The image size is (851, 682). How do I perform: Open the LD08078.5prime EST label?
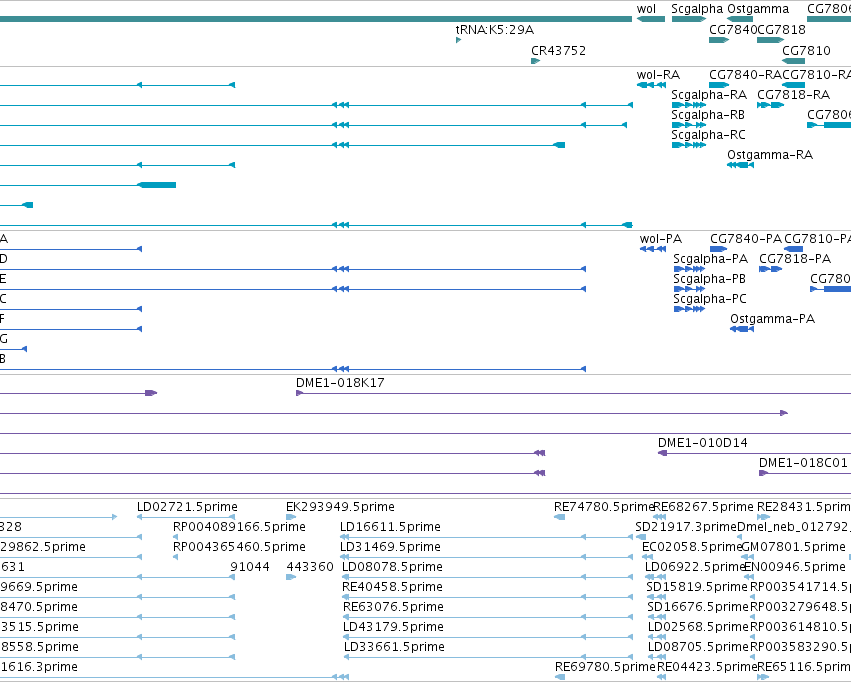coord(392,568)
